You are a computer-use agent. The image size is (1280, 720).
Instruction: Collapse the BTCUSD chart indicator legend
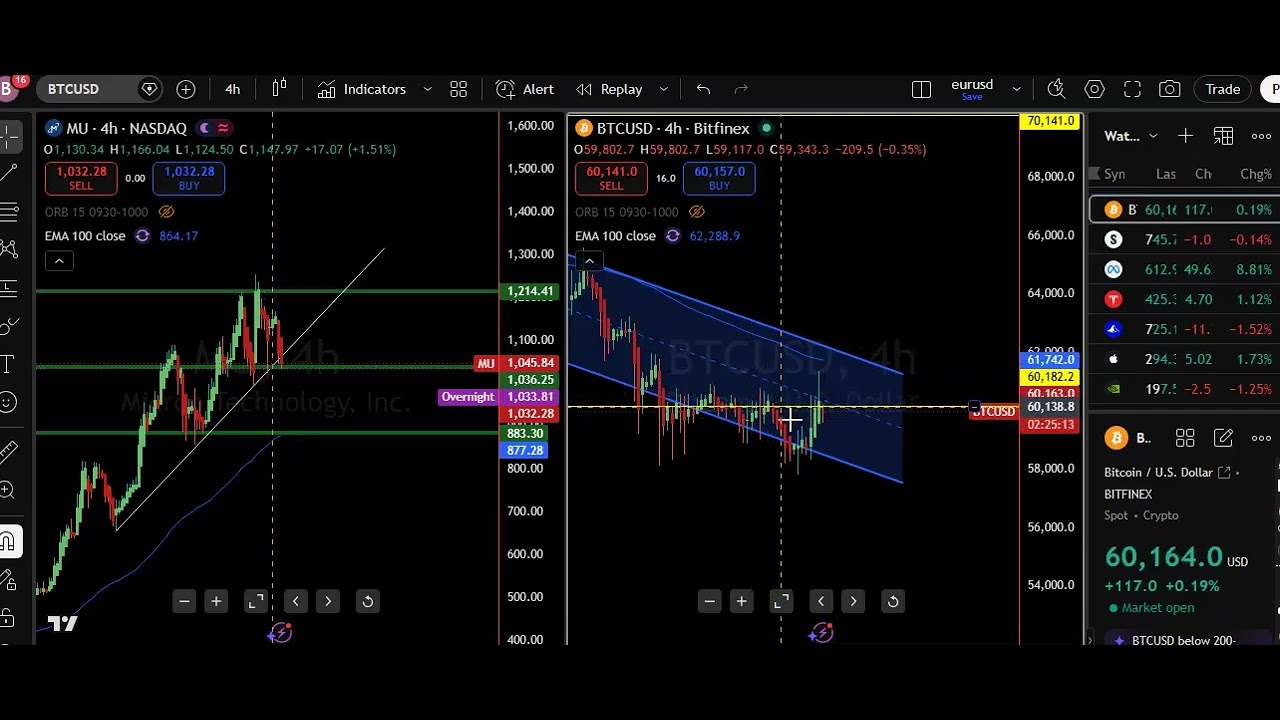point(589,261)
